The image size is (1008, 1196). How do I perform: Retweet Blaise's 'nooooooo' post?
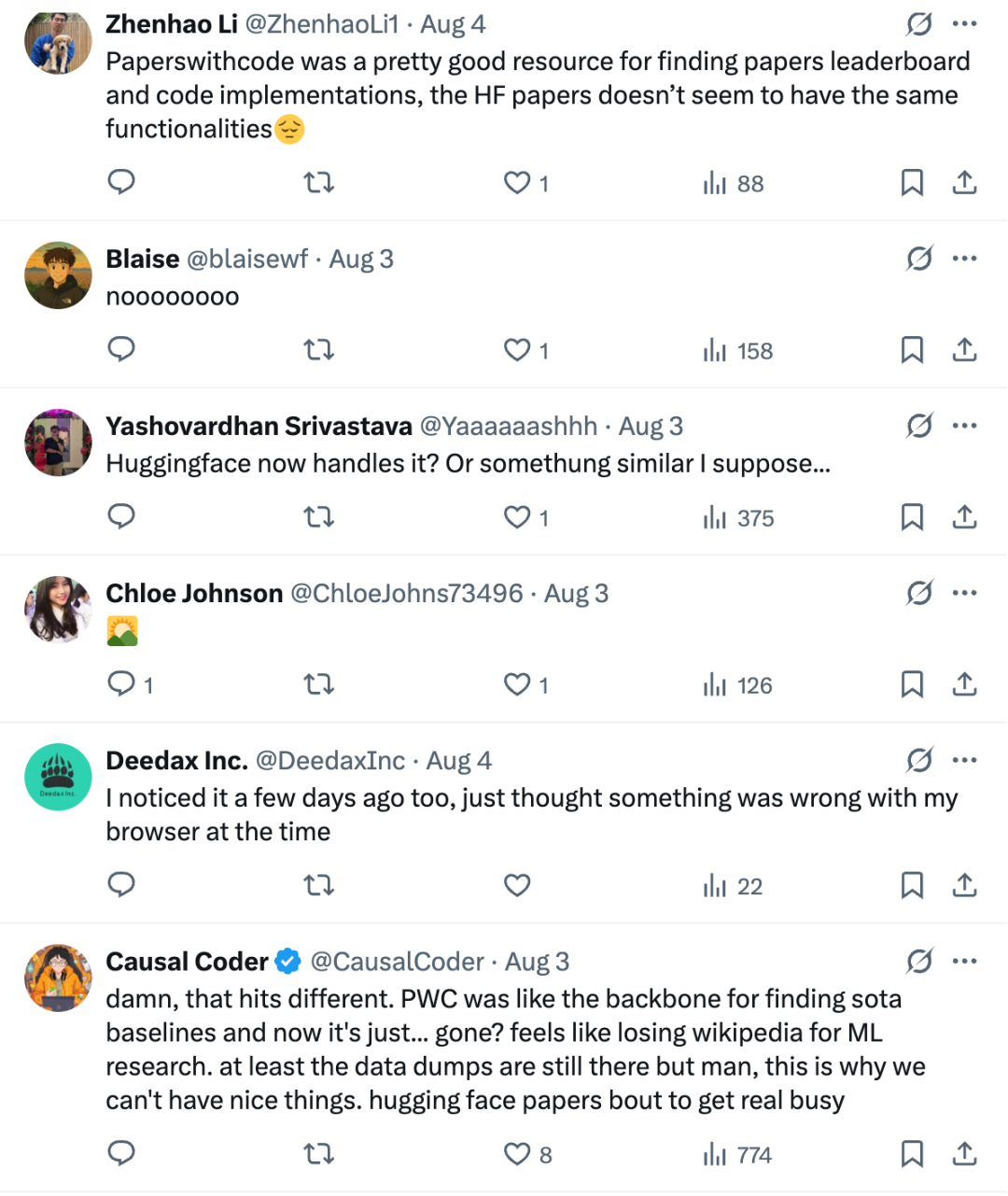point(319,350)
